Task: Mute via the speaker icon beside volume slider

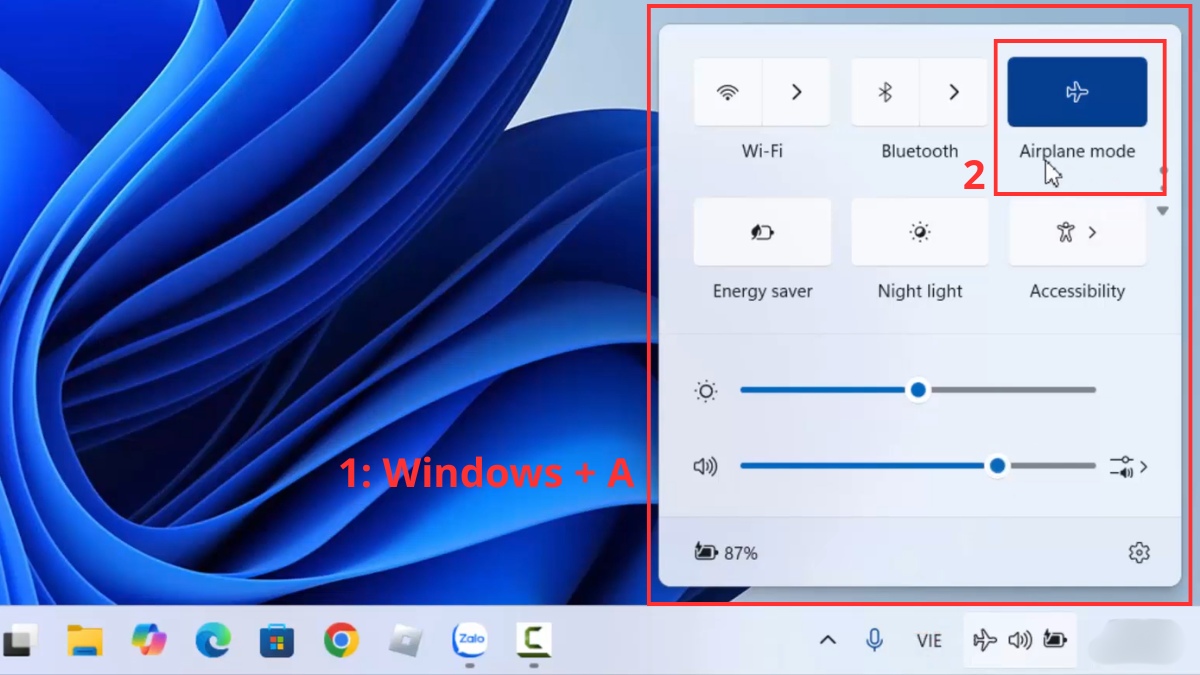Action: [x=706, y=466]
